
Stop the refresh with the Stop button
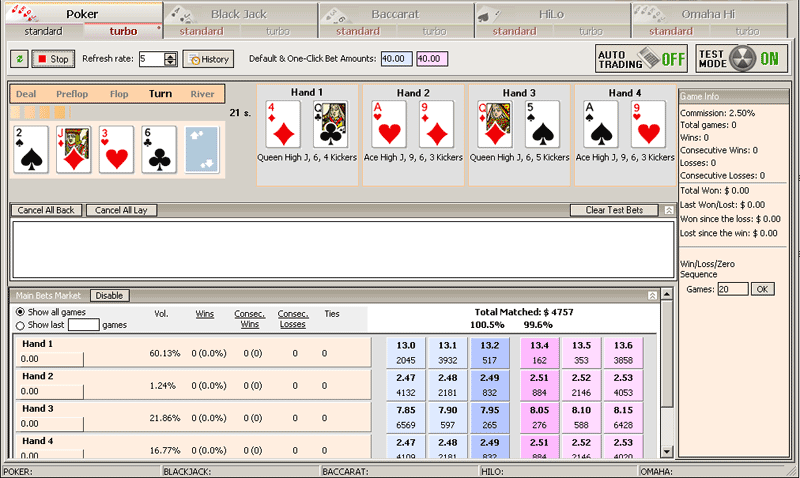[53, 59]
